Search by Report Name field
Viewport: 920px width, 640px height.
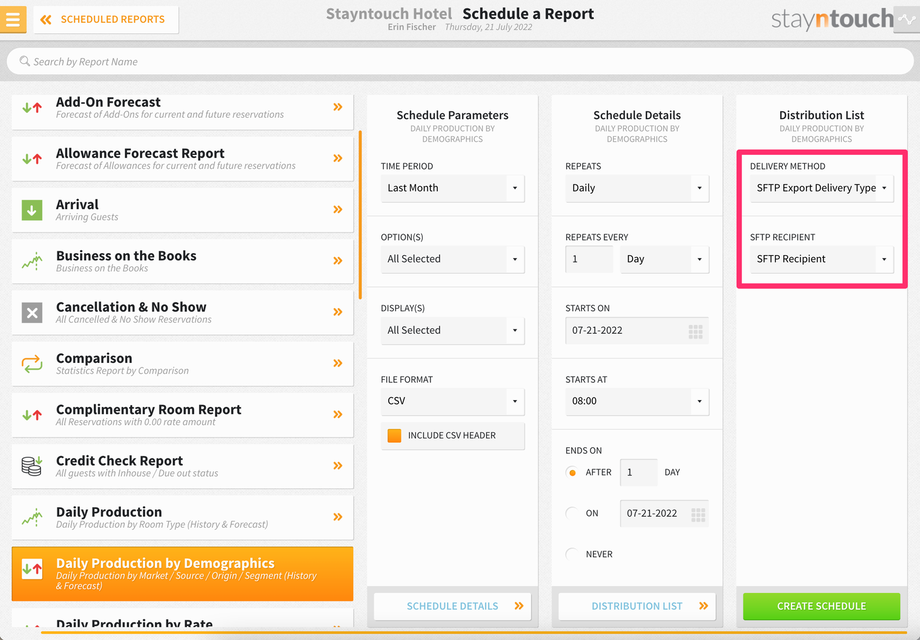click(x=460, y=61)
